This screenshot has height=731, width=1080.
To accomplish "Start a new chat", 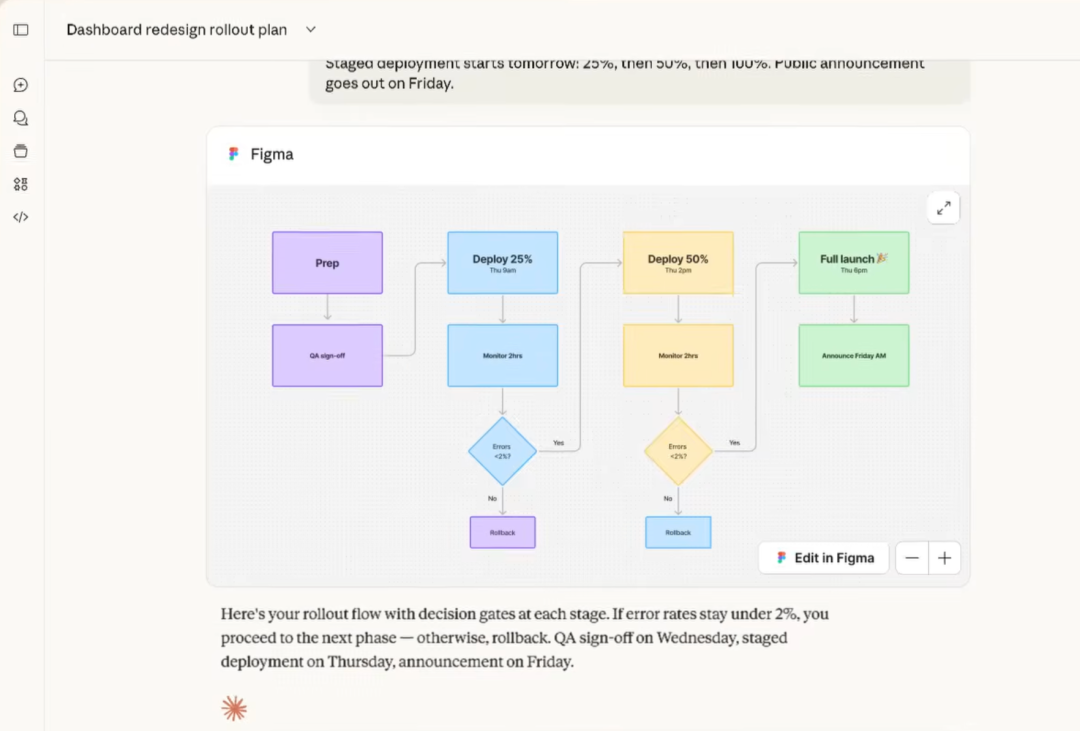I will (20, 85).
